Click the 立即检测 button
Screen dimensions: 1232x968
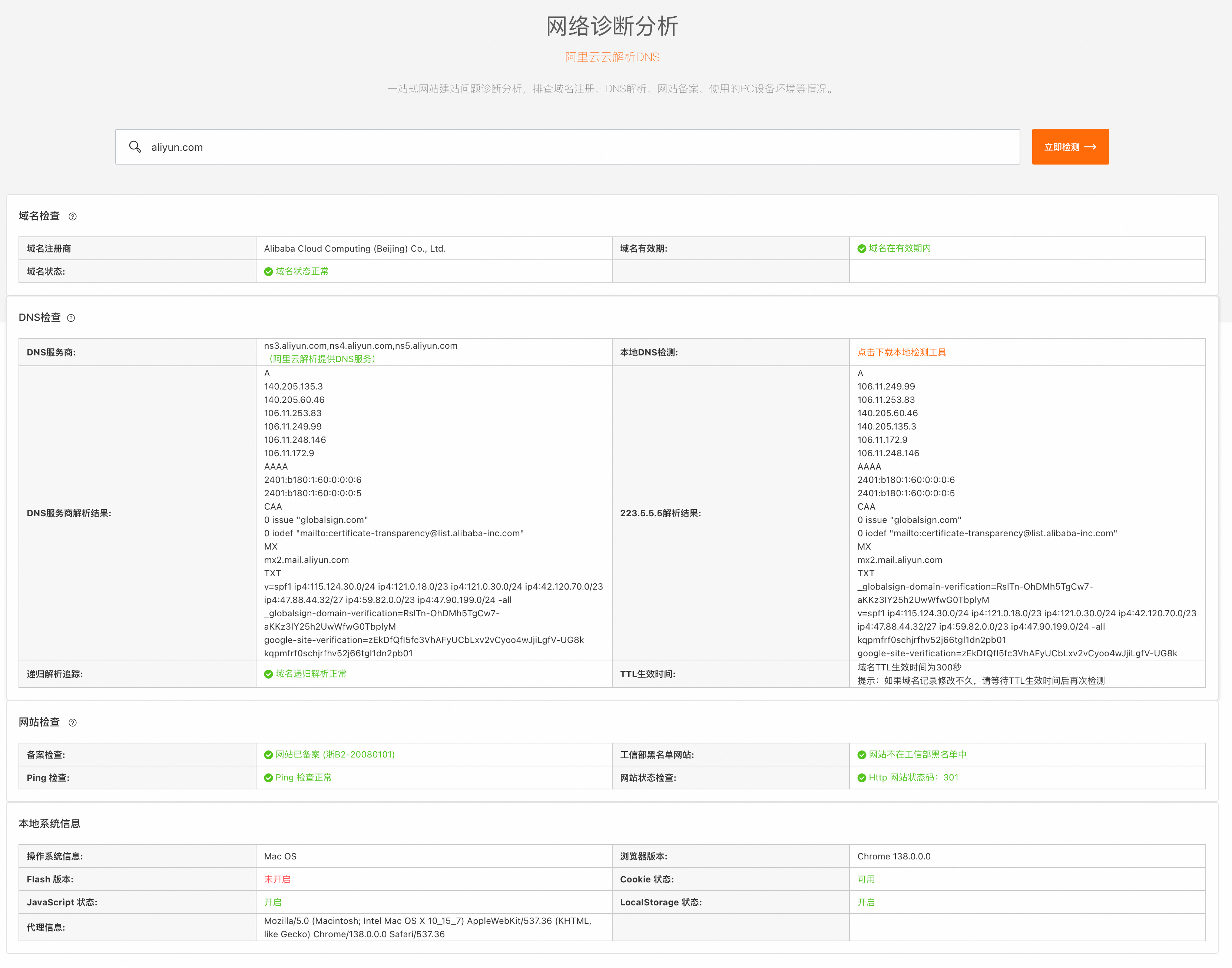tap(1070, 147)
